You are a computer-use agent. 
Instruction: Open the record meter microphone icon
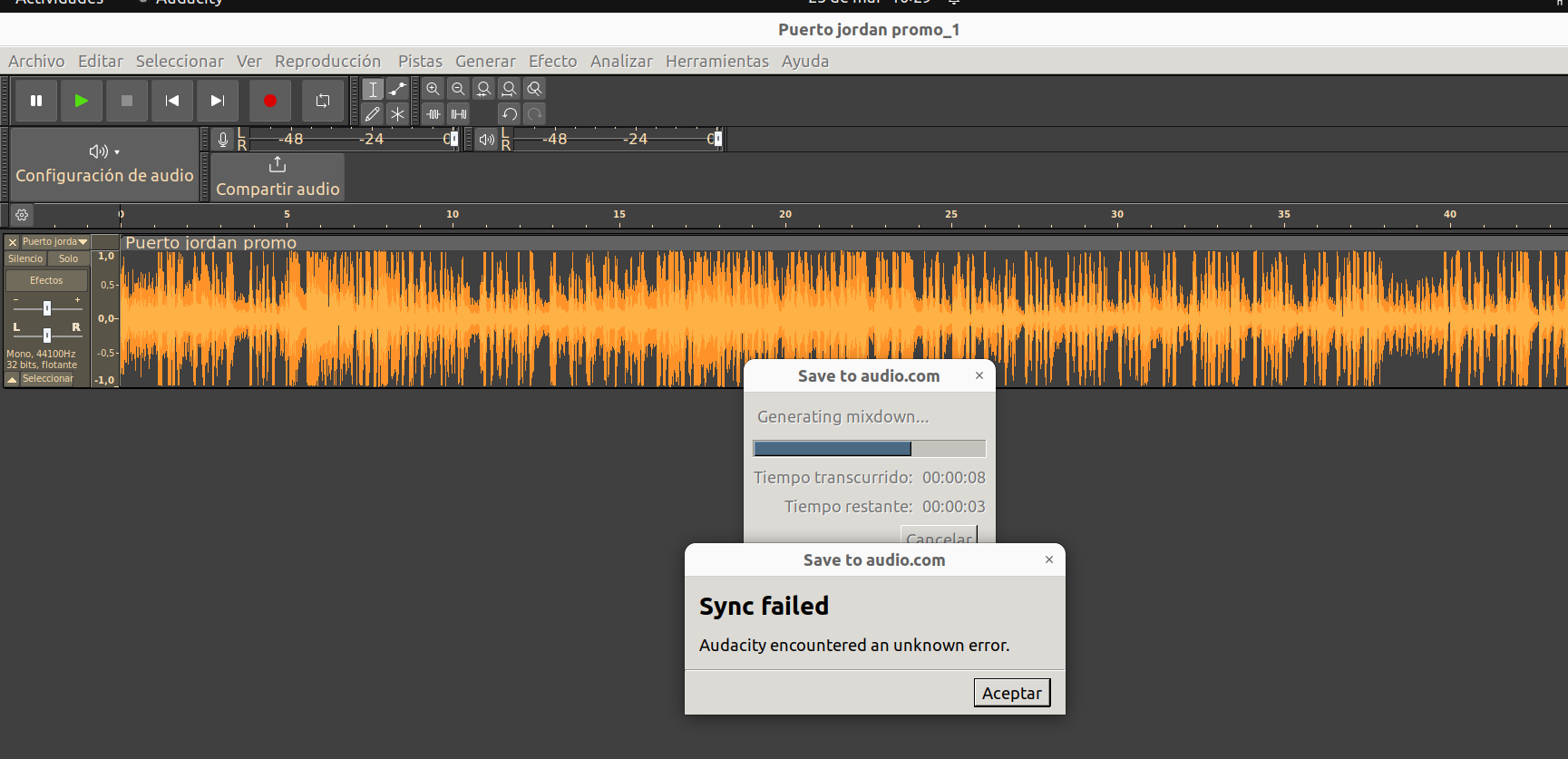223,140
